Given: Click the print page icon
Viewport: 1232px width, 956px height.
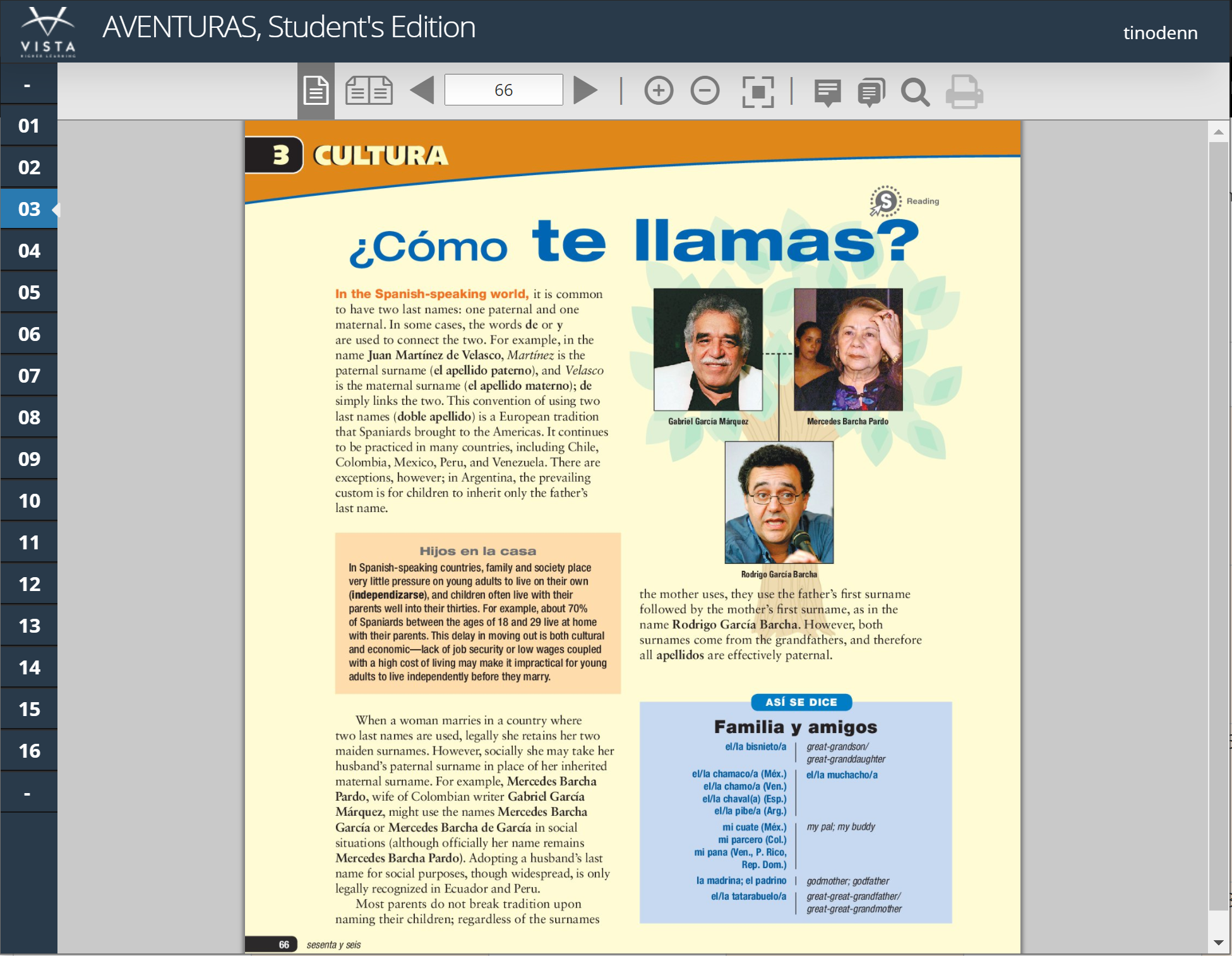Looking at the screenshot, I should [964, 92].
